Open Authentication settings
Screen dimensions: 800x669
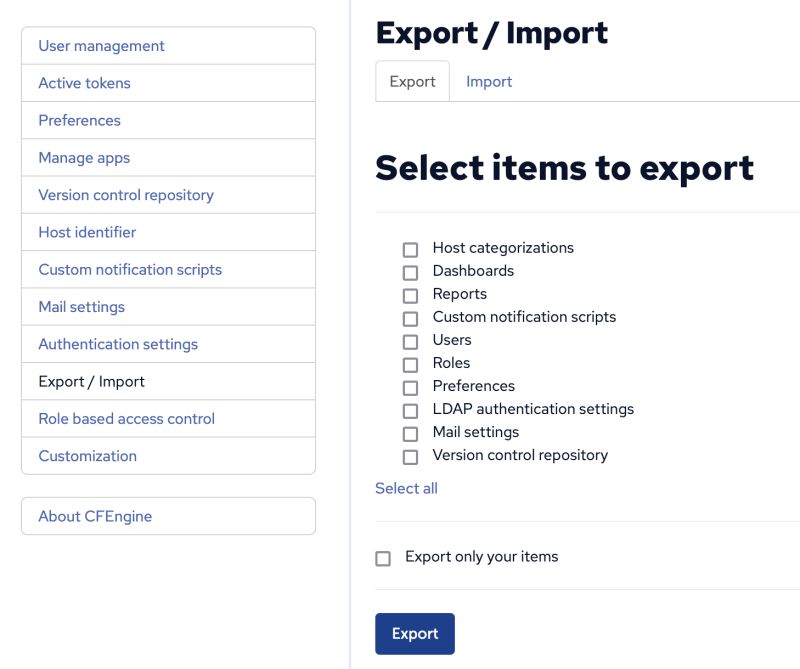(117, 343)
